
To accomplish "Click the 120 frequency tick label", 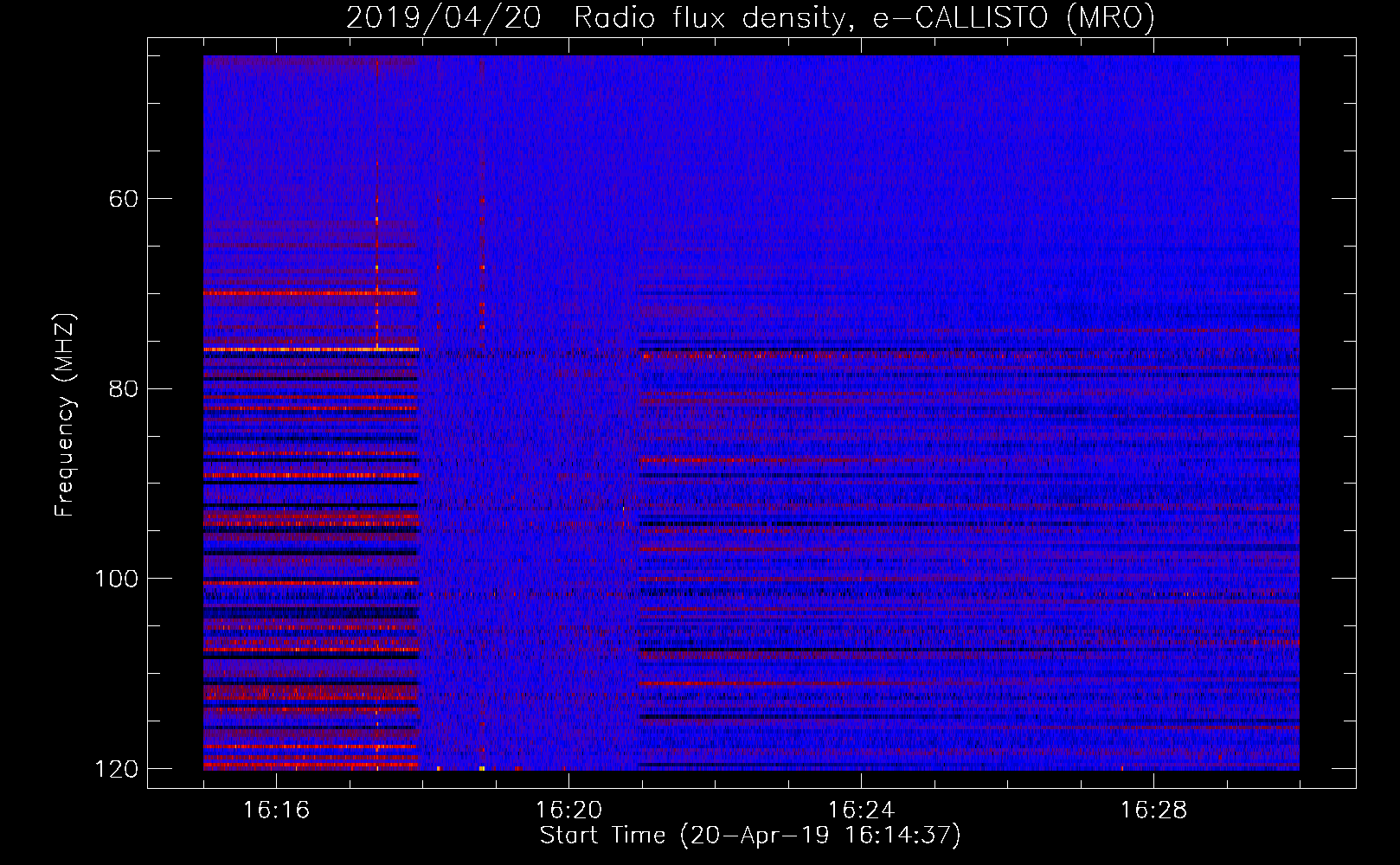I will pyautogui.click(x=116, y=769).
